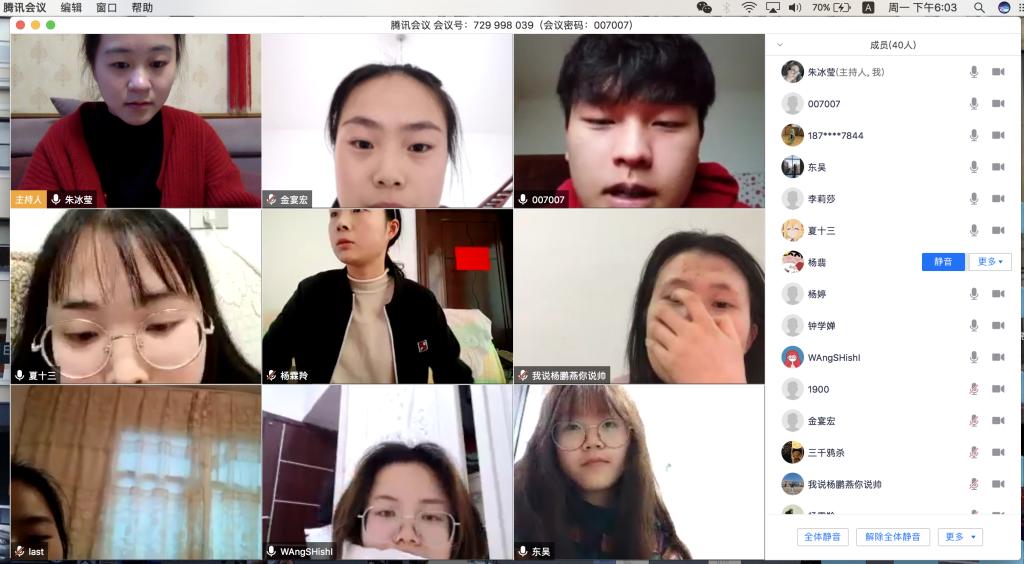Select 杨霖羚 video tile
Image resolution: width=1024 pixels, height=564 pixels.
(387, 296)
